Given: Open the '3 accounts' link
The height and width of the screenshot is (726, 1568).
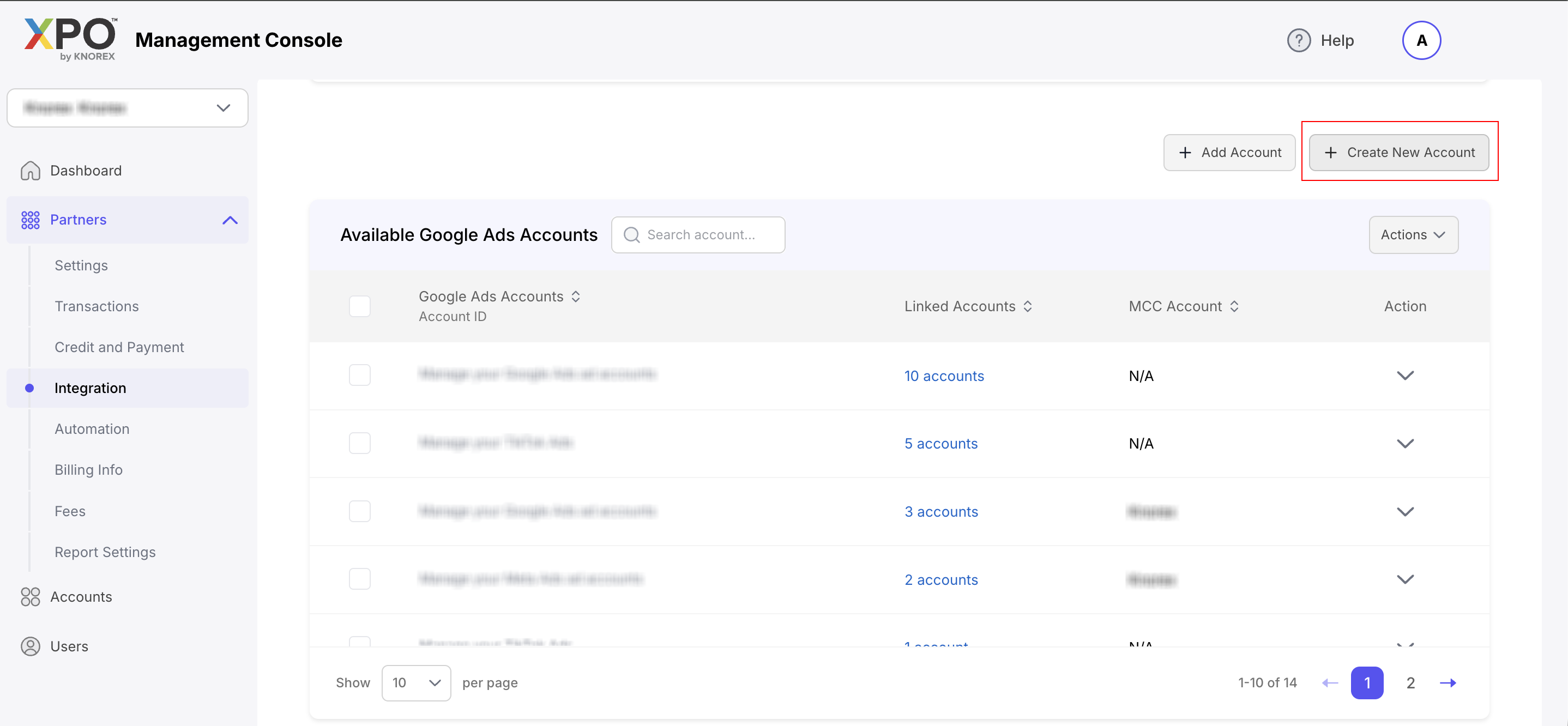Looking at the screenshot, I should (x=941, y=512).
